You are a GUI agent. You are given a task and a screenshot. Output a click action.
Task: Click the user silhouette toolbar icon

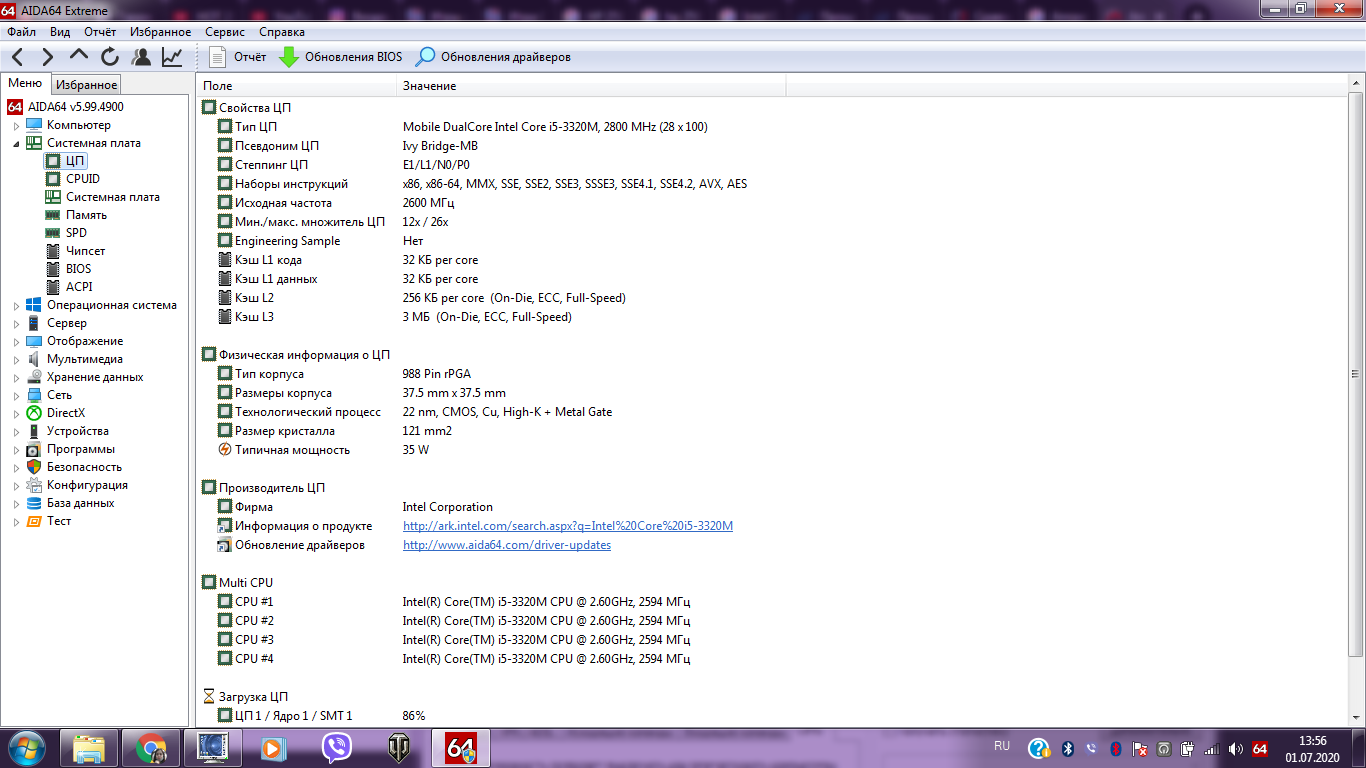[x=141, y=57]
